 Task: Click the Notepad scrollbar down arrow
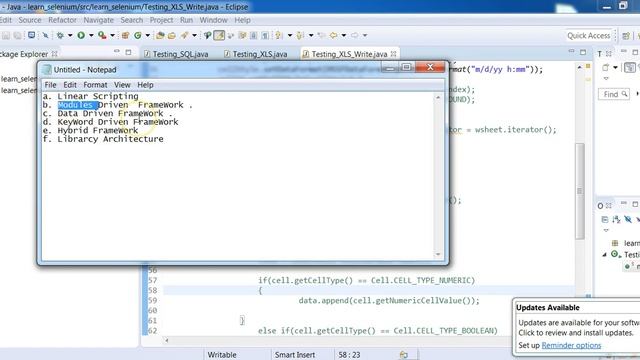coord(438,254)
